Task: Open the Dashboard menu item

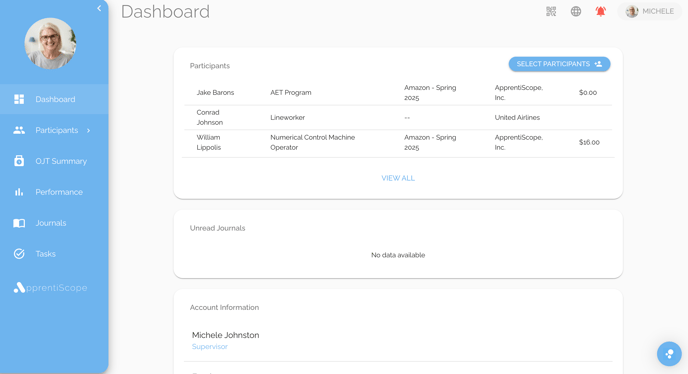Action: [54, 99]
